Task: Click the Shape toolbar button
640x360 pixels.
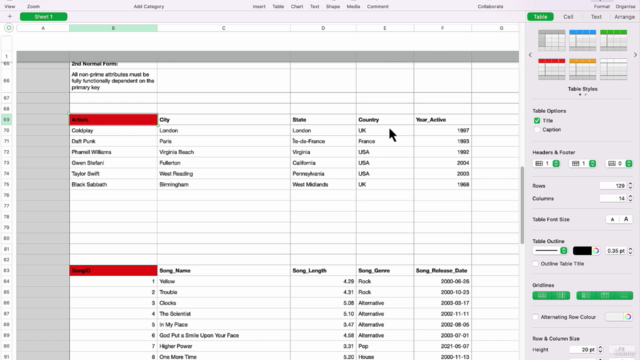Action: [x=333, y=6]
